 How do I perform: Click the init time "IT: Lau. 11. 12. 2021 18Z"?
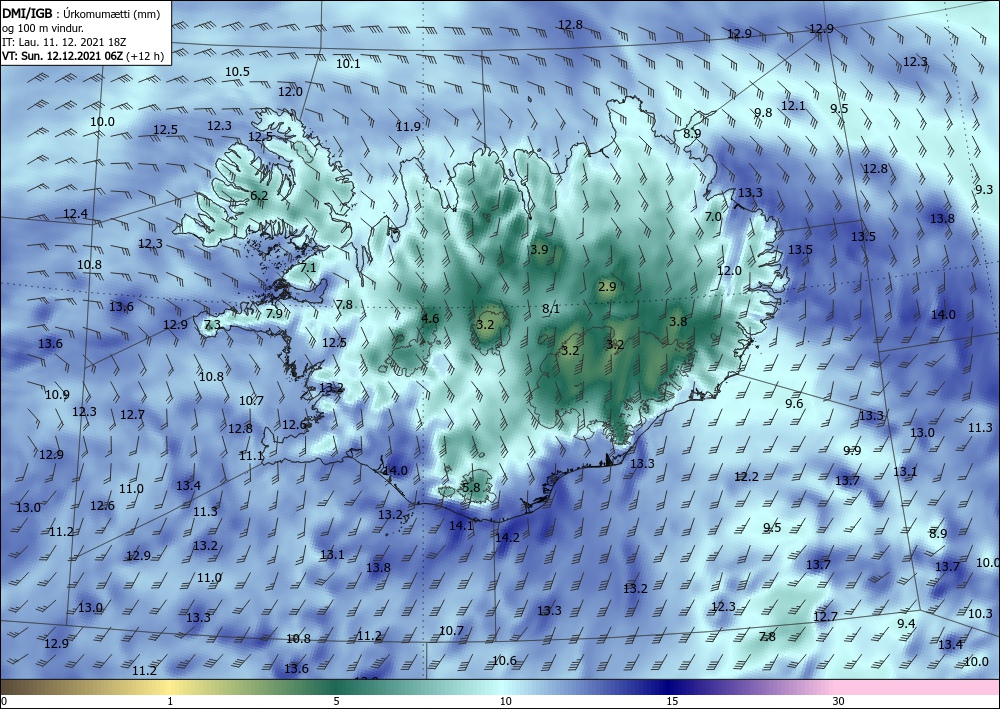point(64,42)
